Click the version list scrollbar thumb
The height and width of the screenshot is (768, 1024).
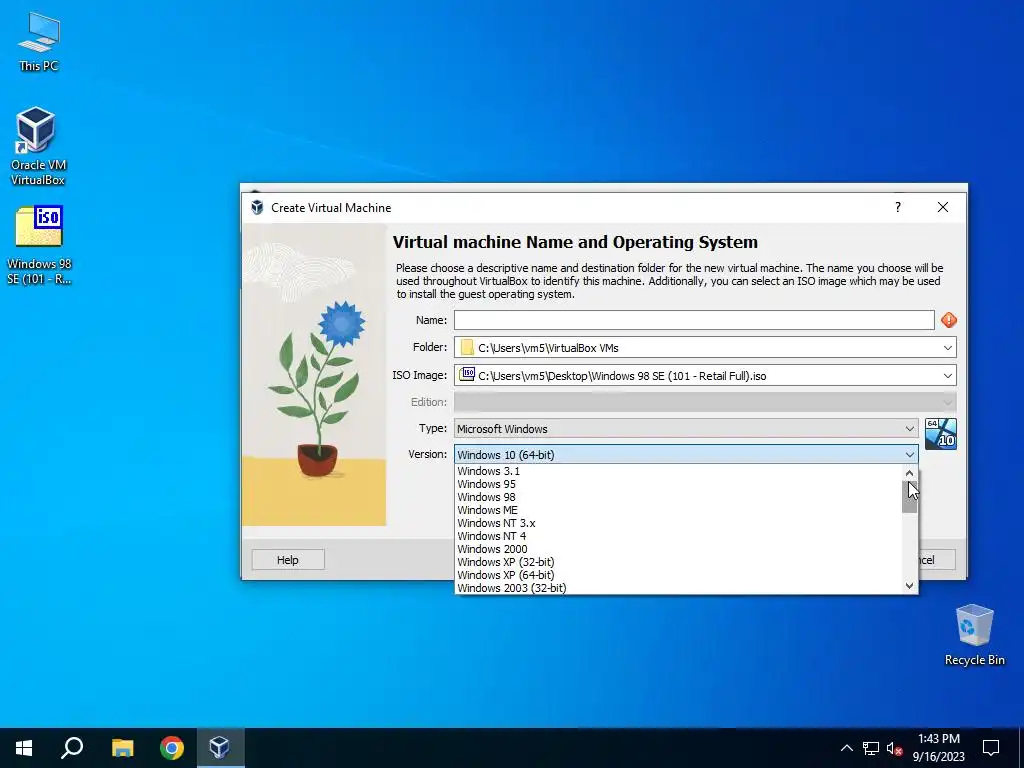(x=909, y=497)
